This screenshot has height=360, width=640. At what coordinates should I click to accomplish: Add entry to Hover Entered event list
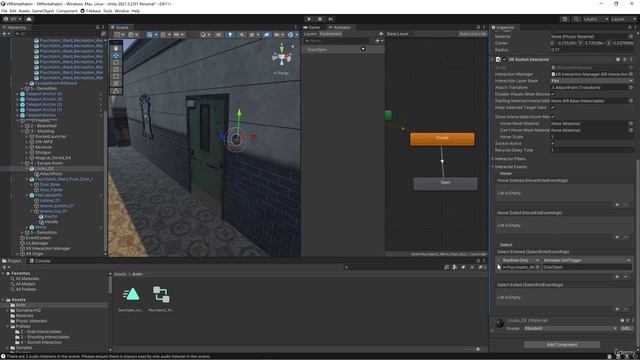point(617,204)
